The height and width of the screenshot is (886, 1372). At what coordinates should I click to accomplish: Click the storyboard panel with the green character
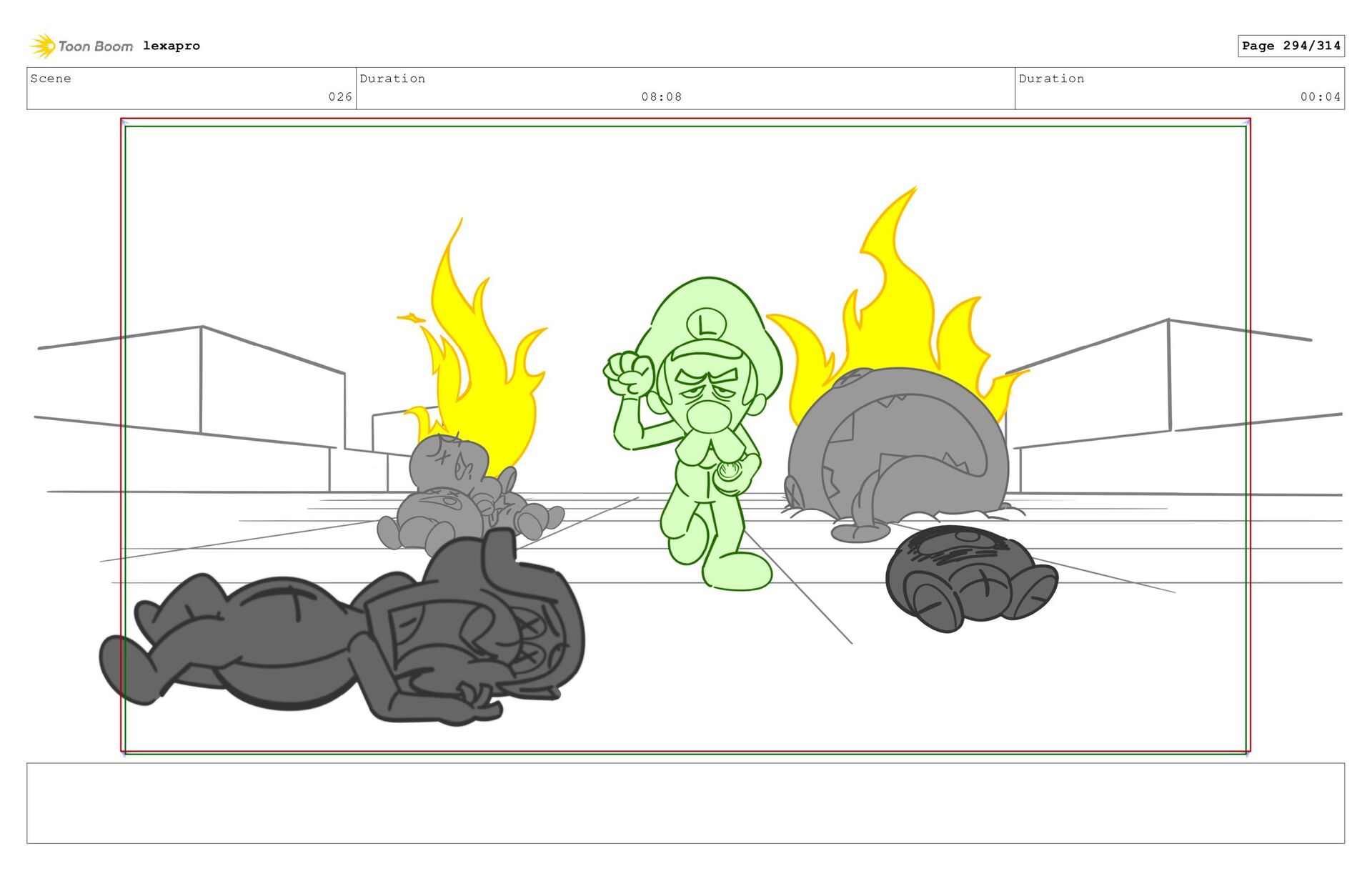pyautogui.click(x=685, y=436)
